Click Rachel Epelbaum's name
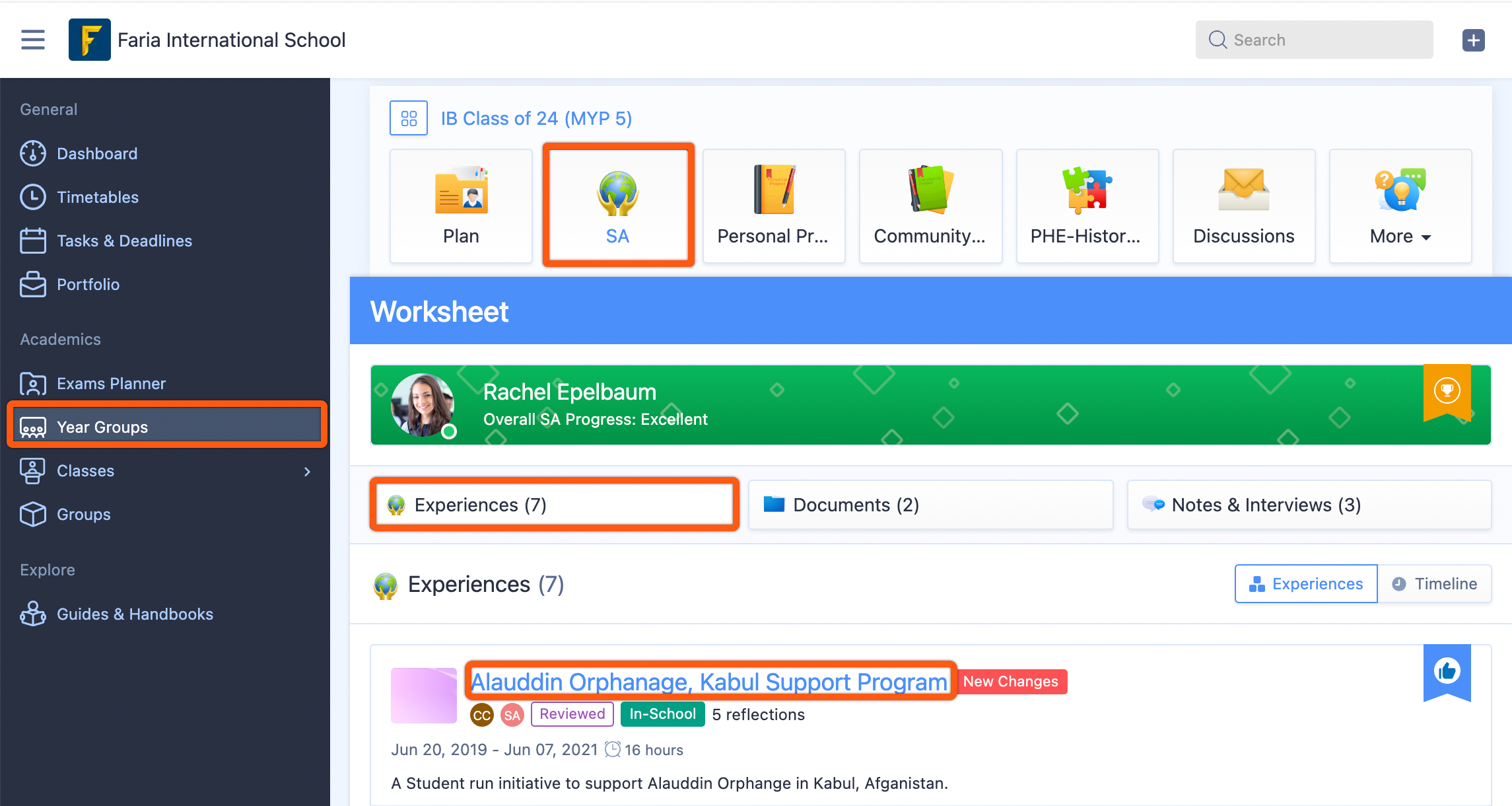The width and height of the screenshot is (1512, 806). [570, 392]
